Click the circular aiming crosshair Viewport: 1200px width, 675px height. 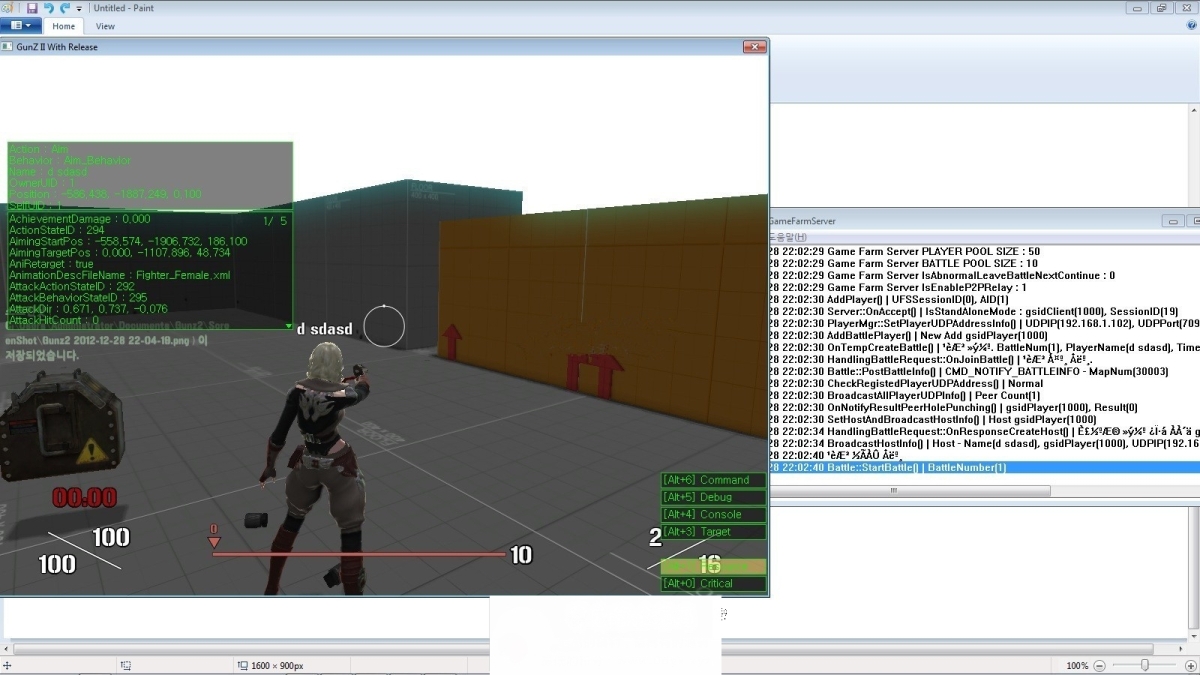[x=384, y=325]
